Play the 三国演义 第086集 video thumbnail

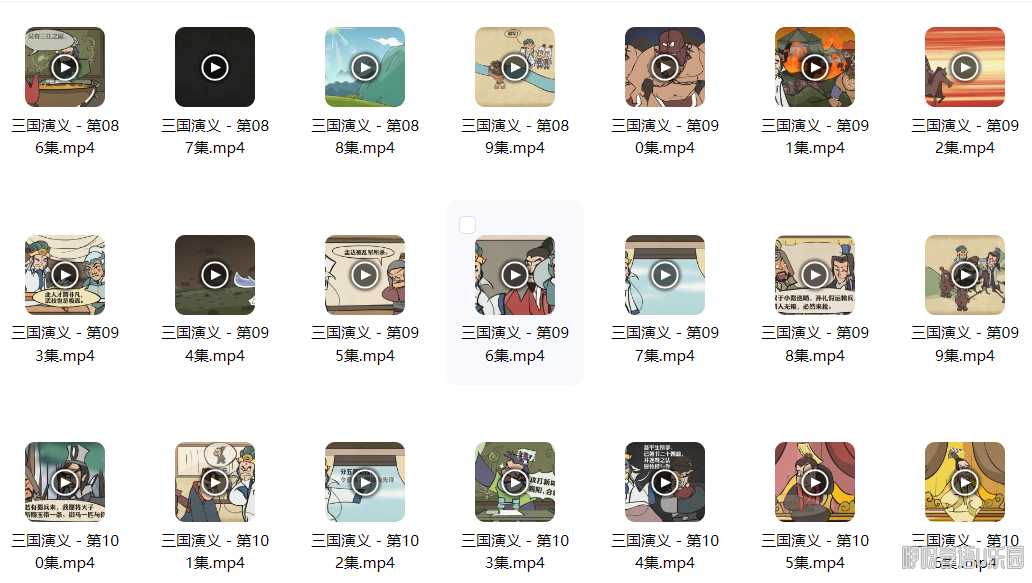coord(64,67)
